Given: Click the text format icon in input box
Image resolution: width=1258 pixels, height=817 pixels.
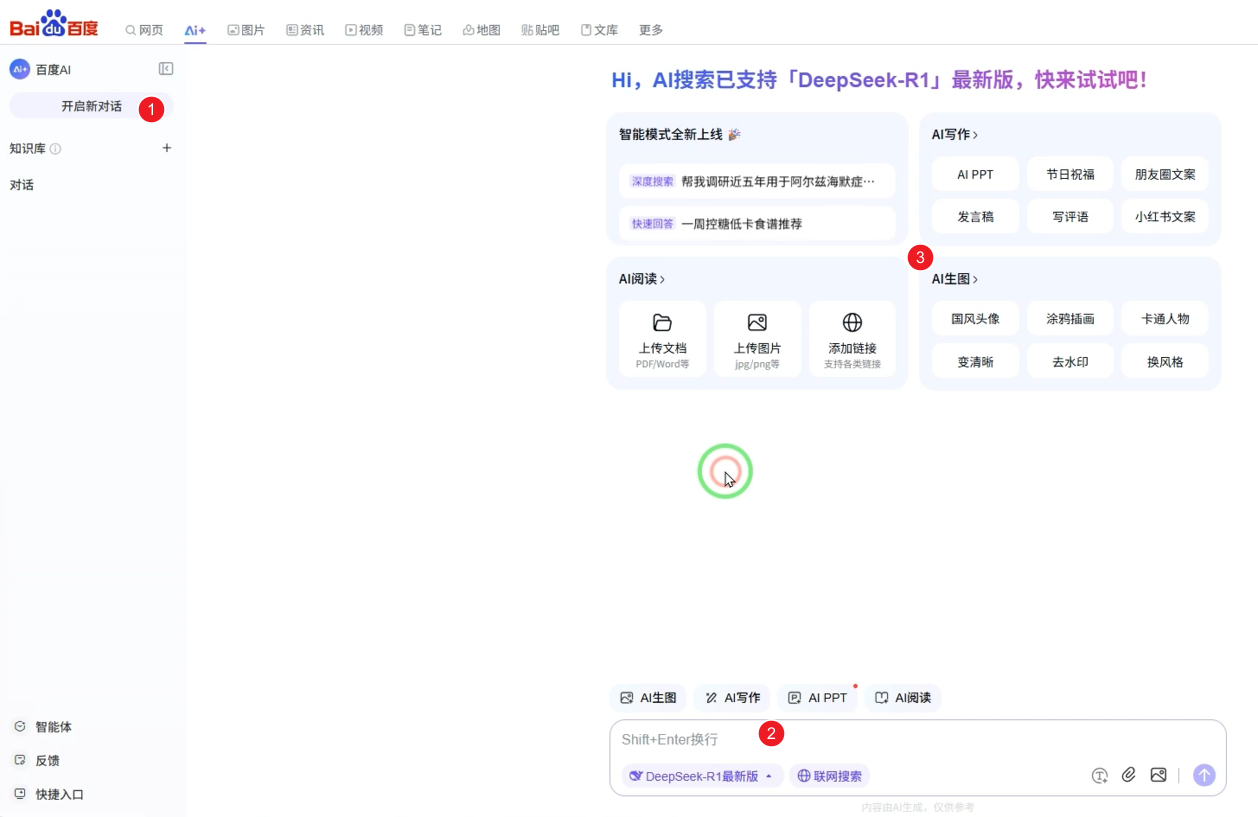Looking at the screenshot, I should 1100,775.
